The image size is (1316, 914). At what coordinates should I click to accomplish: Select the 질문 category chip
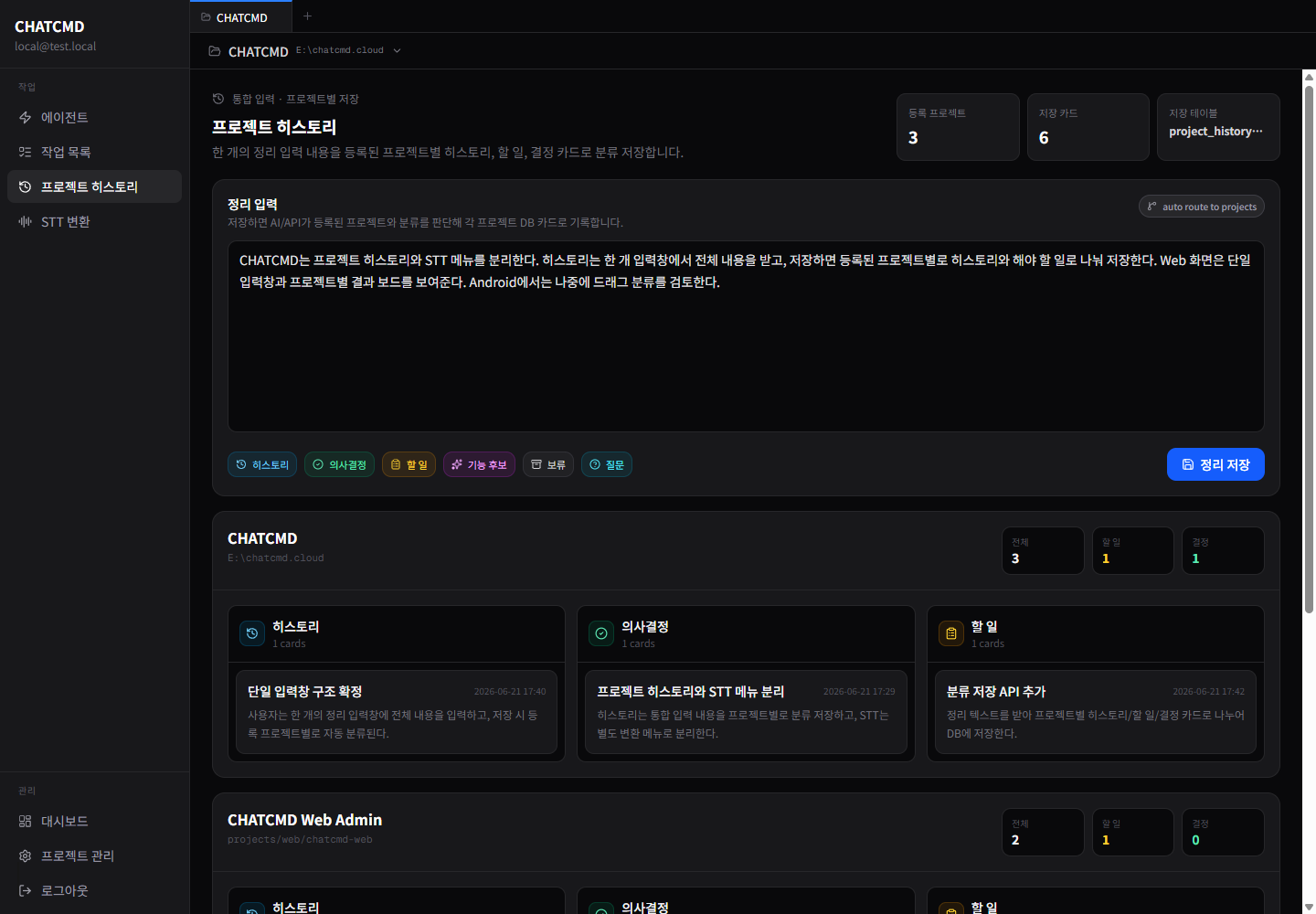(x=607, y=464)
